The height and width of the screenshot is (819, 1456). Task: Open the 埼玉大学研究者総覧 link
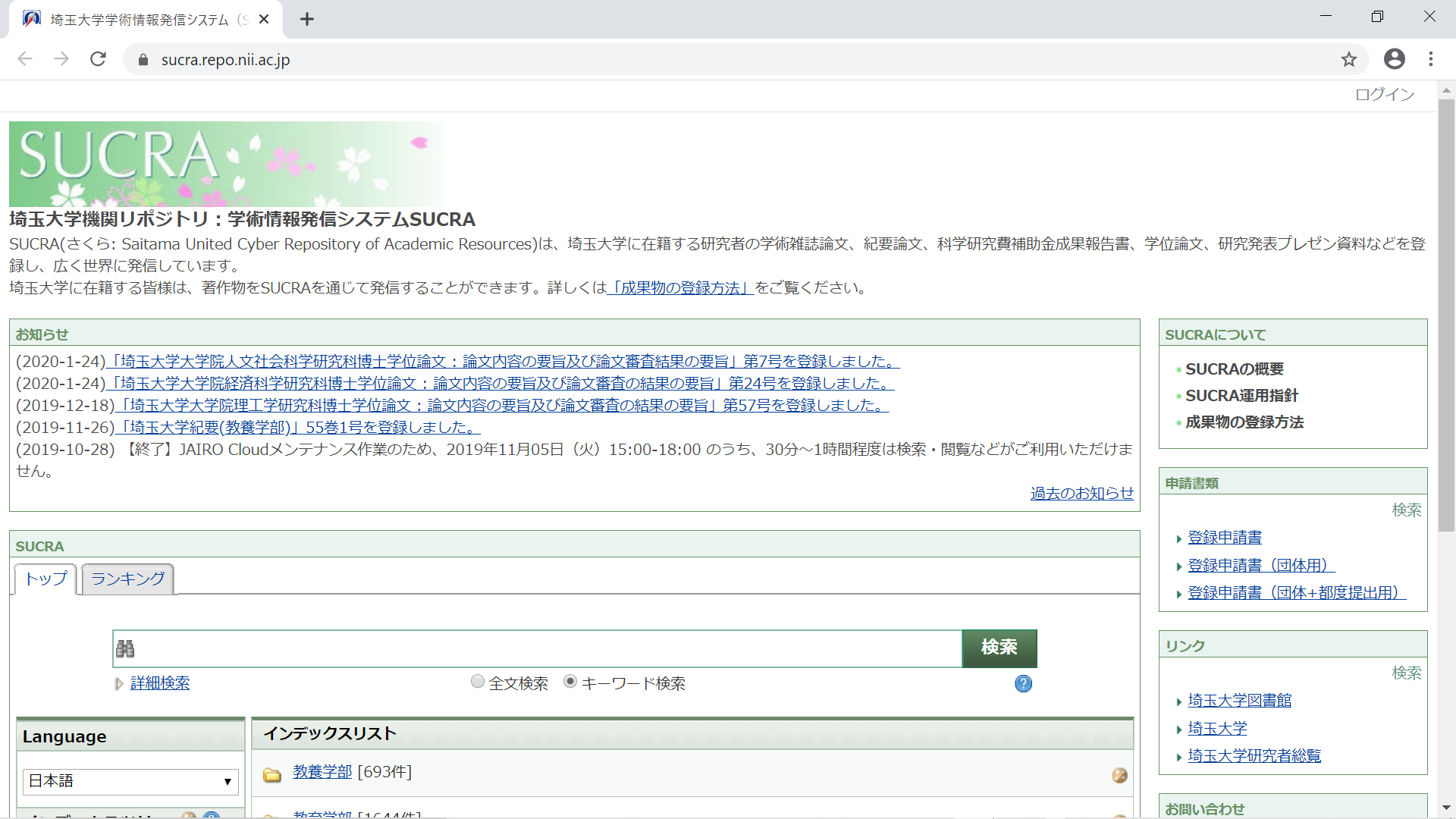pyautogui.click(x=1254, y=756)
